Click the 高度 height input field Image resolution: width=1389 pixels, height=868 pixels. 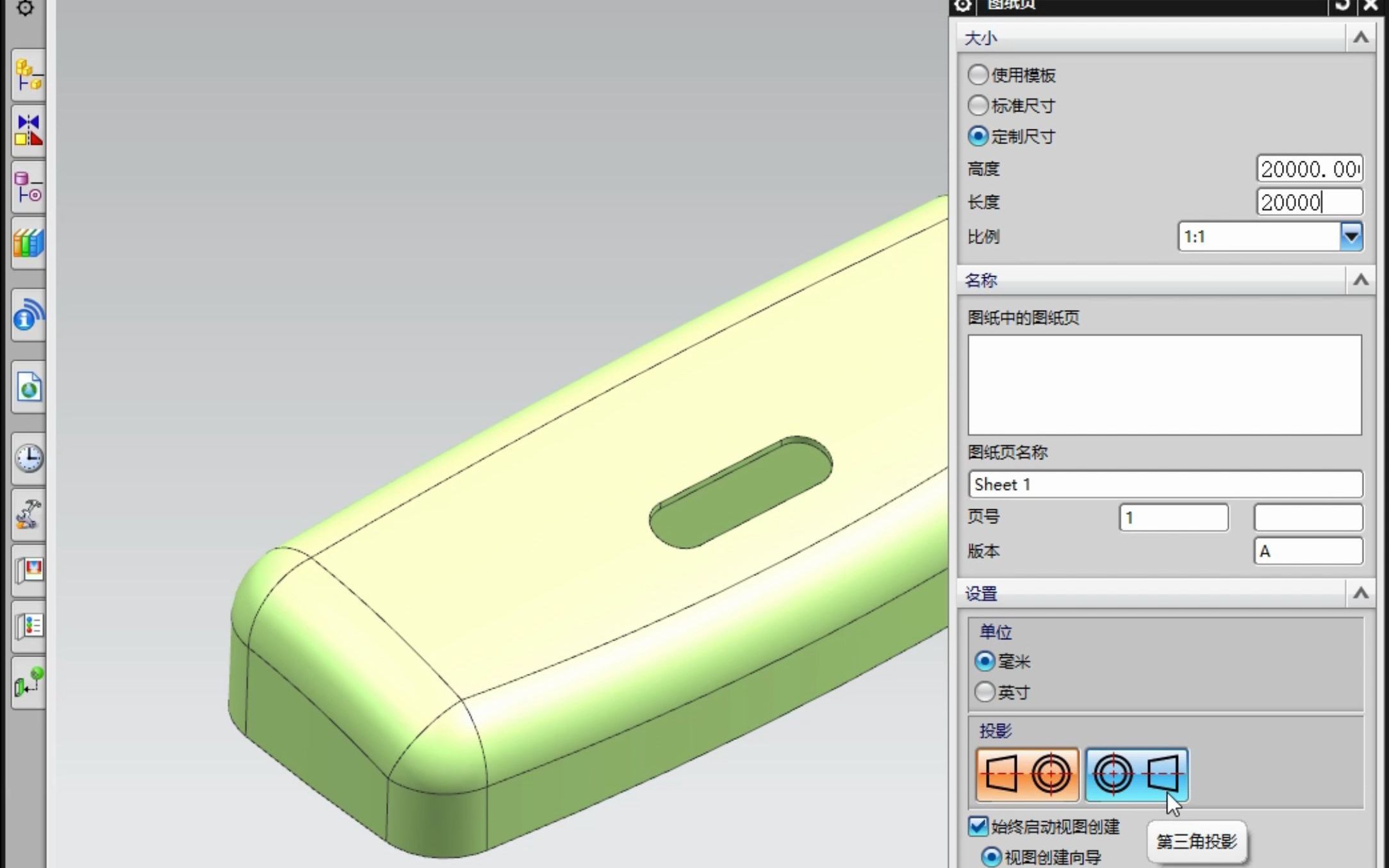1309,169
